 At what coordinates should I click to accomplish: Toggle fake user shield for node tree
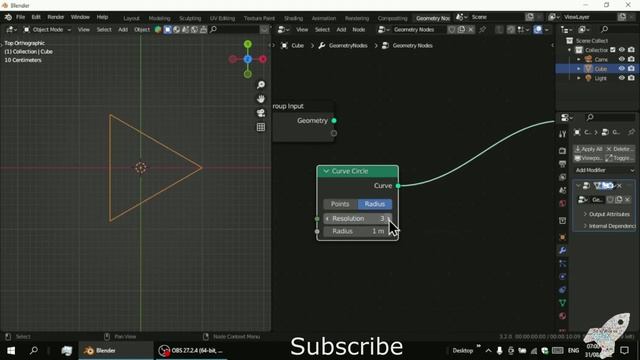(452, 29)
